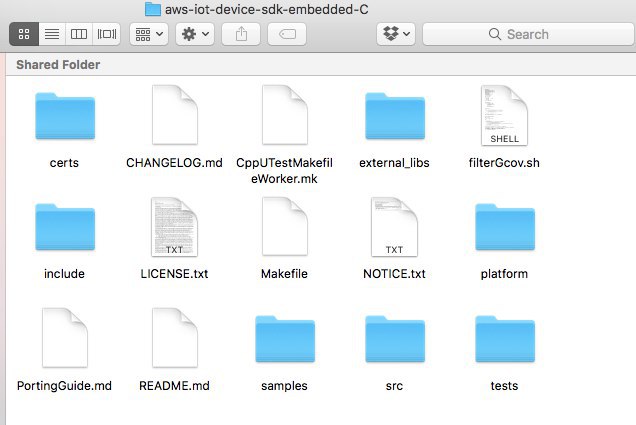
Task: Select the CppUTestMakefileWorker.mk file icon
Action: 284,115
